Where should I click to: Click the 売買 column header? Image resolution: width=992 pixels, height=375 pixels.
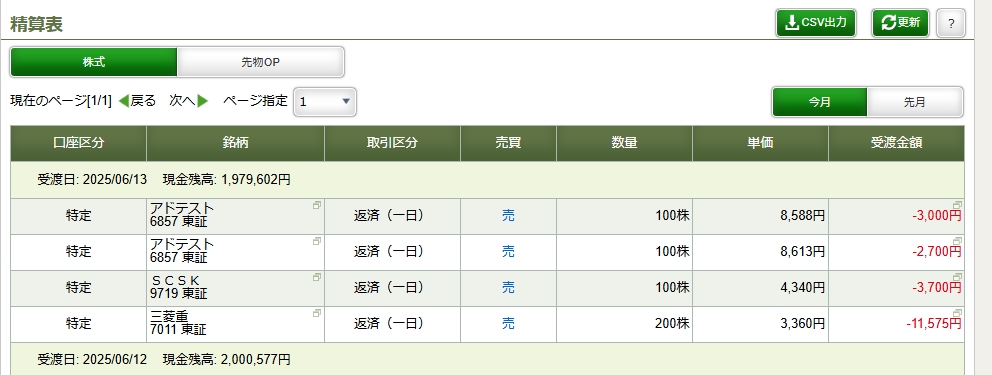(508, 143)
